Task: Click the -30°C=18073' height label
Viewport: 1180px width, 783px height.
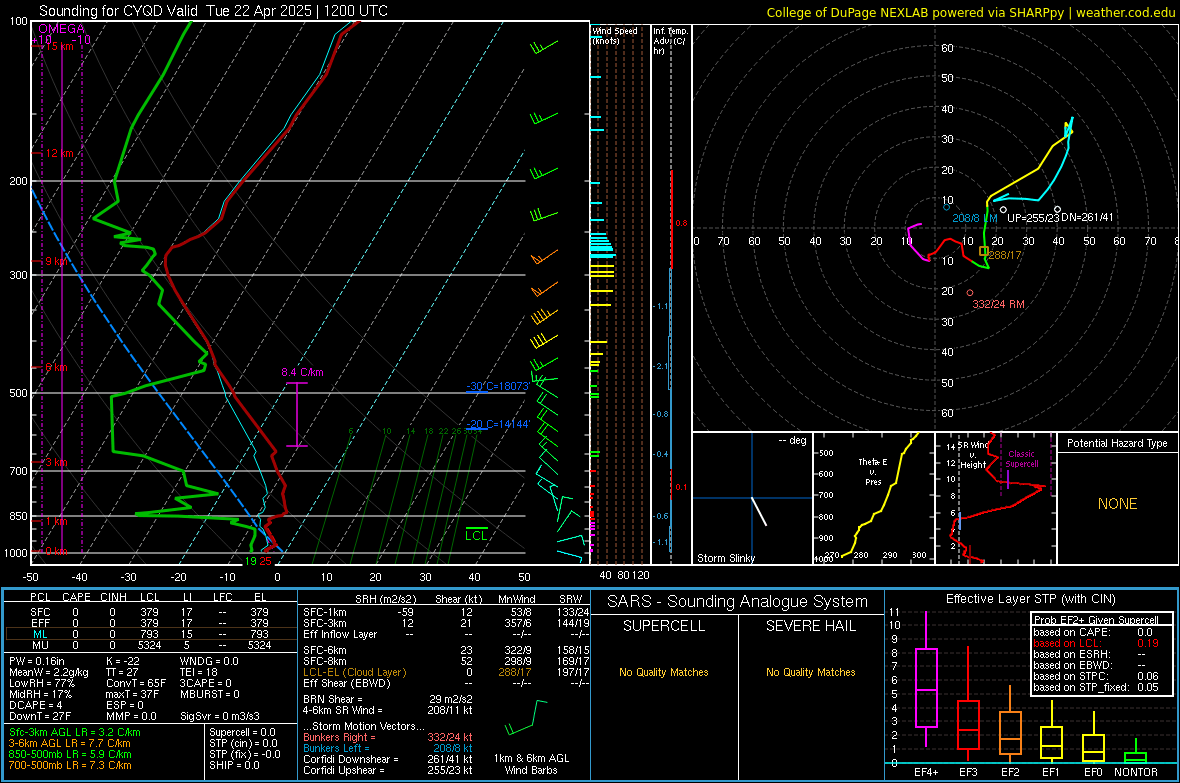Action: (497, 386)
